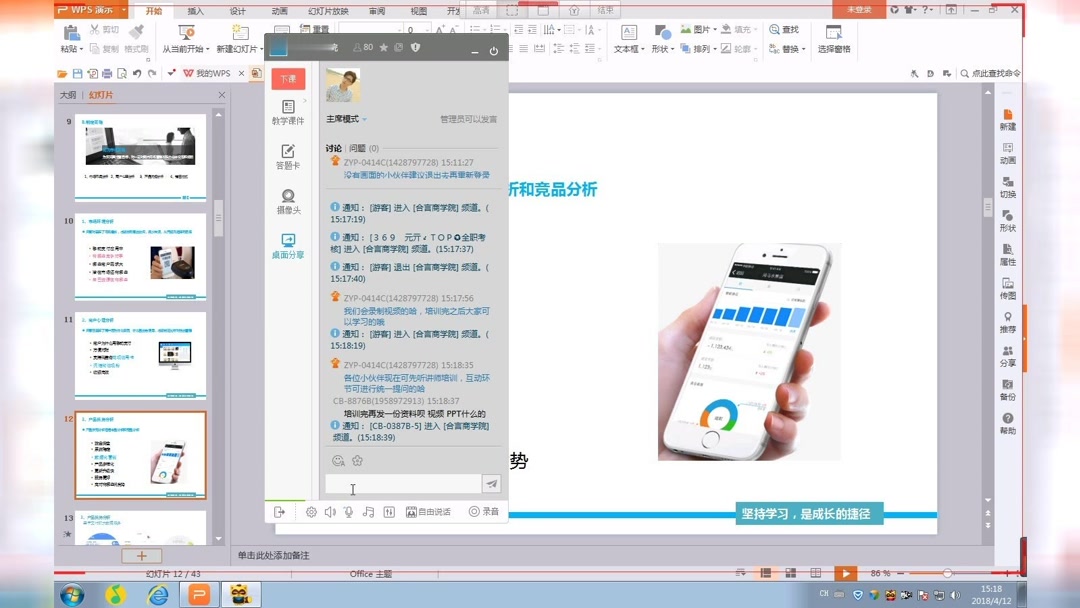This screenshot has width=1080, height=608.
Task: Open the emoji picker above the chat input
Action: 338,460
